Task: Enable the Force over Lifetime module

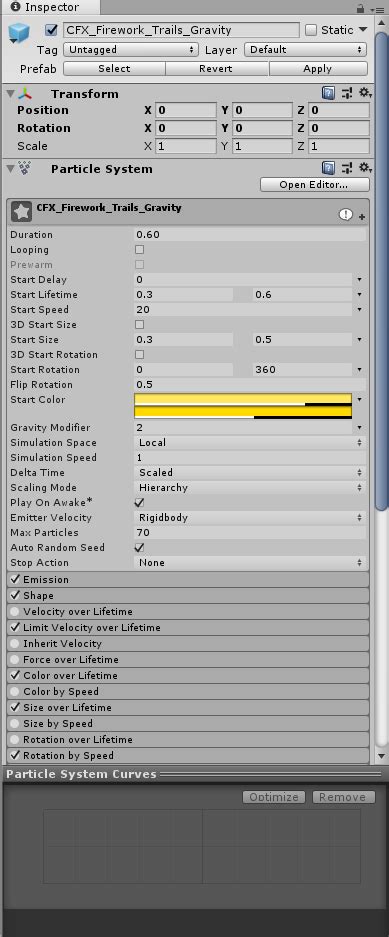Action: click(16, 659)
